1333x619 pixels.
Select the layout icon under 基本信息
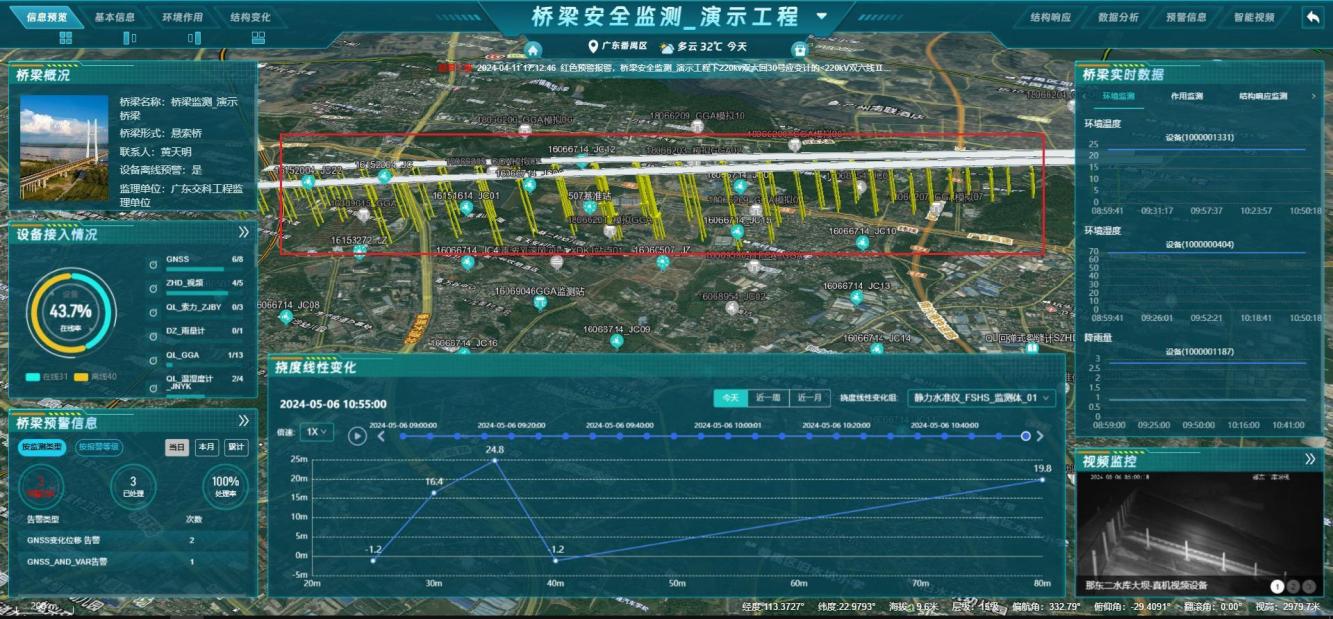pos(129,38)
